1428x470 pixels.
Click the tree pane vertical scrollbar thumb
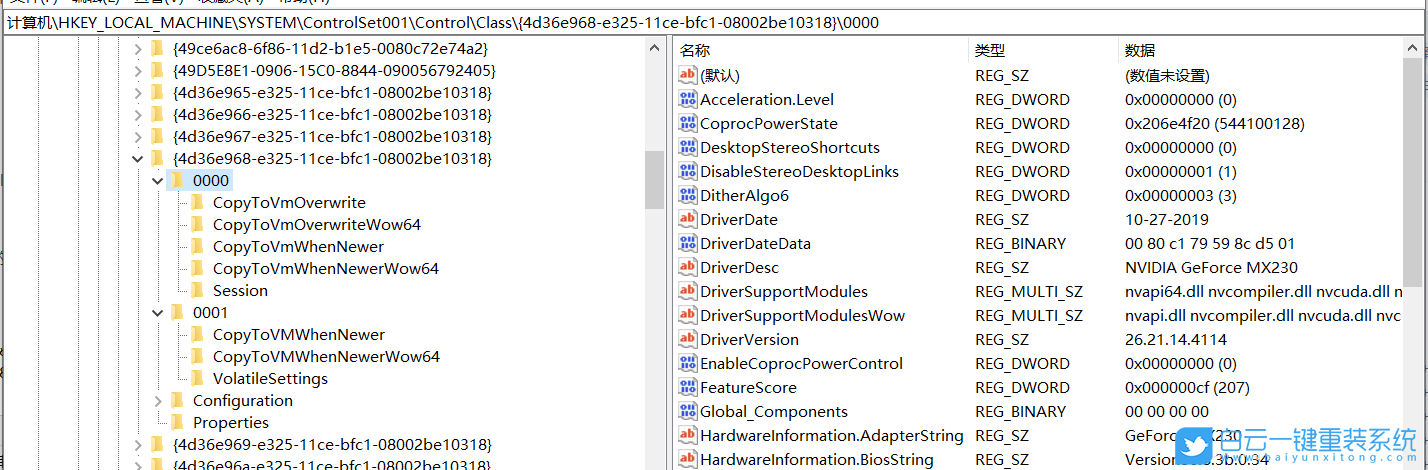click(655, 180)
